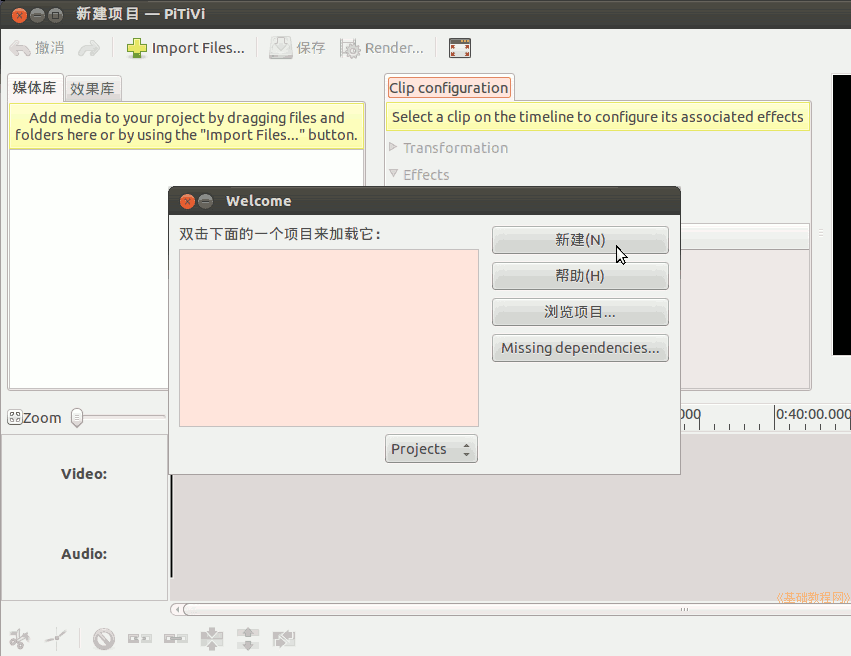The width and height of the screenshot is (851, 656).
Task: Click the timeline Zoom slider handle
Action: (x=77, y=418)
